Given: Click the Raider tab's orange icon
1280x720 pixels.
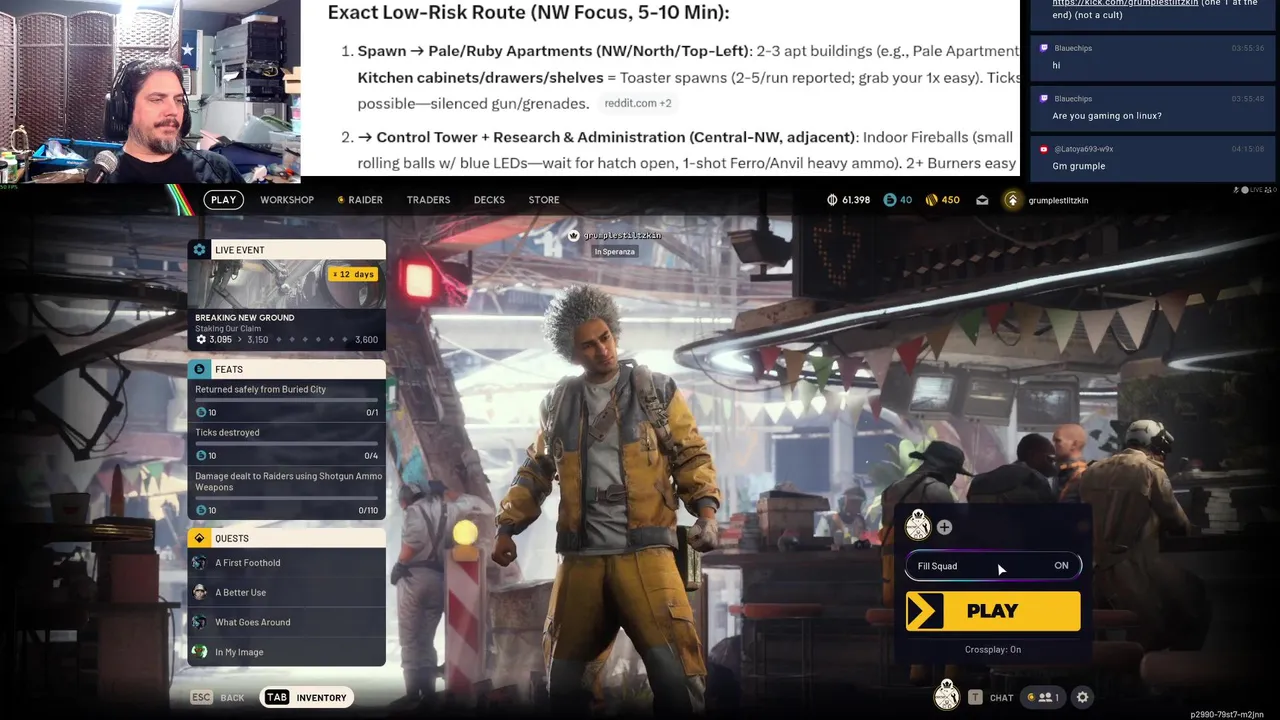Looking at the screenshot, I should 341,200.
